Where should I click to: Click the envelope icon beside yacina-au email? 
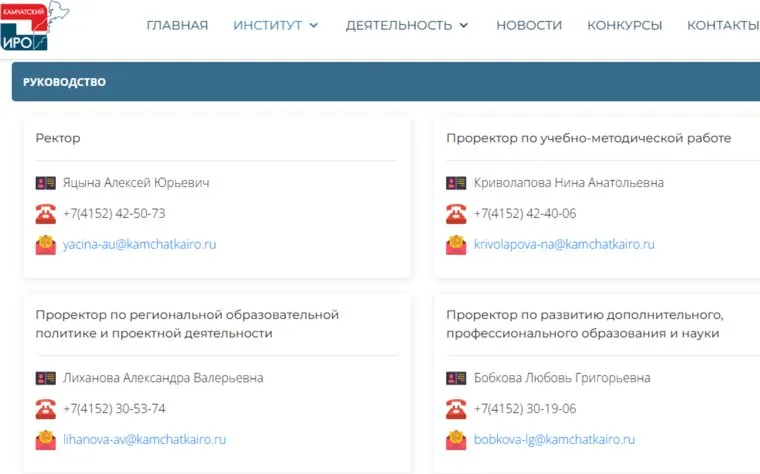(45, 244)
